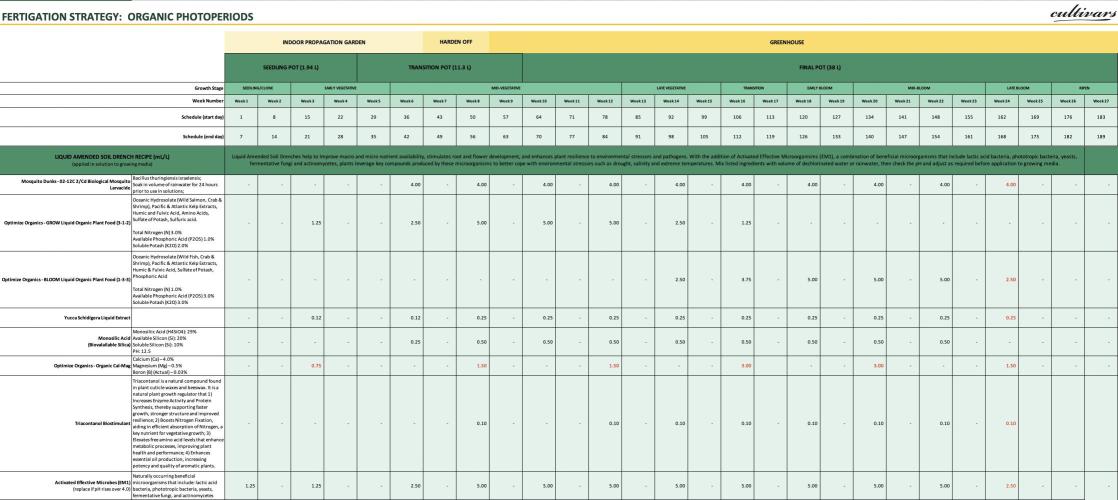Screen dimensions: 1118x500
Task: Click end day cell '140'
Action: tap(870, 136)
